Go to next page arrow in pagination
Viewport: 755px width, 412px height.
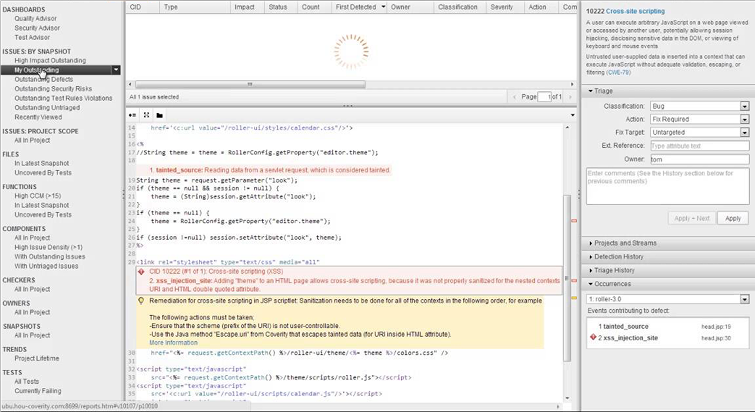click(x=571, y=97)
